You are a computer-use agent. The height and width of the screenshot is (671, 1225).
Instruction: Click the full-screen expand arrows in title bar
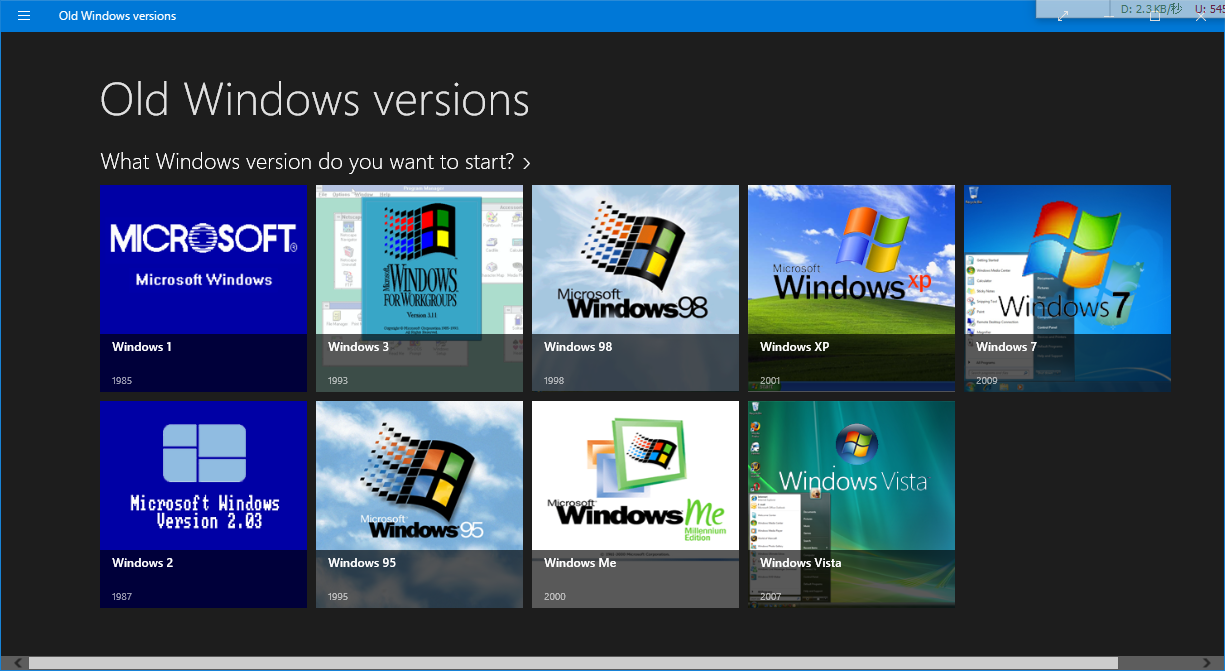click(x=1063, y=16)
